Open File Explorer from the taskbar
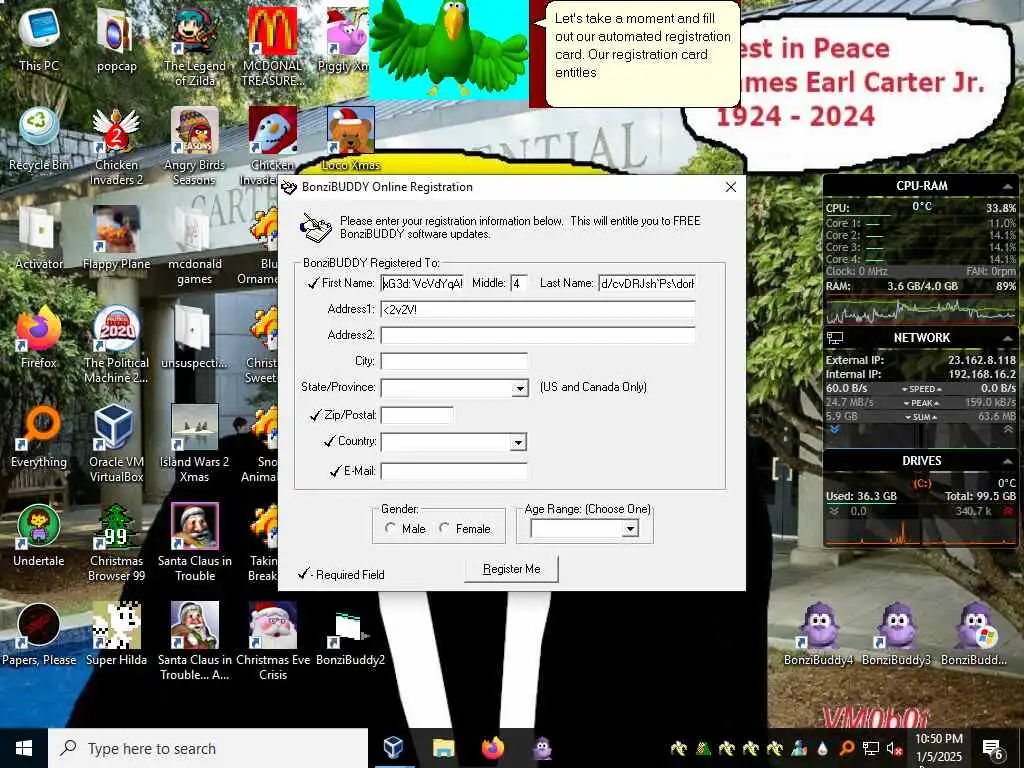The width and height of the screenshot is (1024, 768). [x=443, y=748]
